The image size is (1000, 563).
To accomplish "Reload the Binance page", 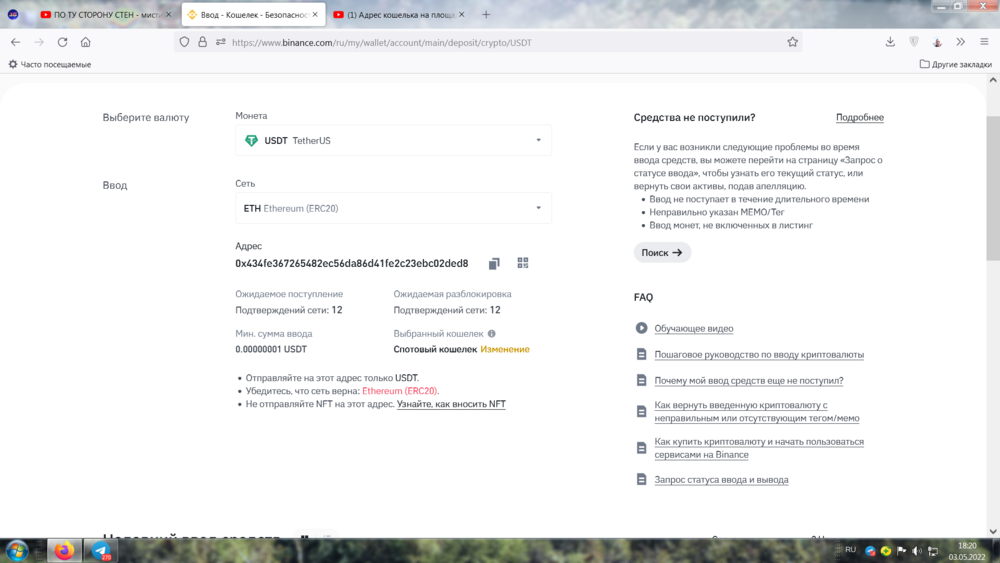I will [x=62, y=42].
